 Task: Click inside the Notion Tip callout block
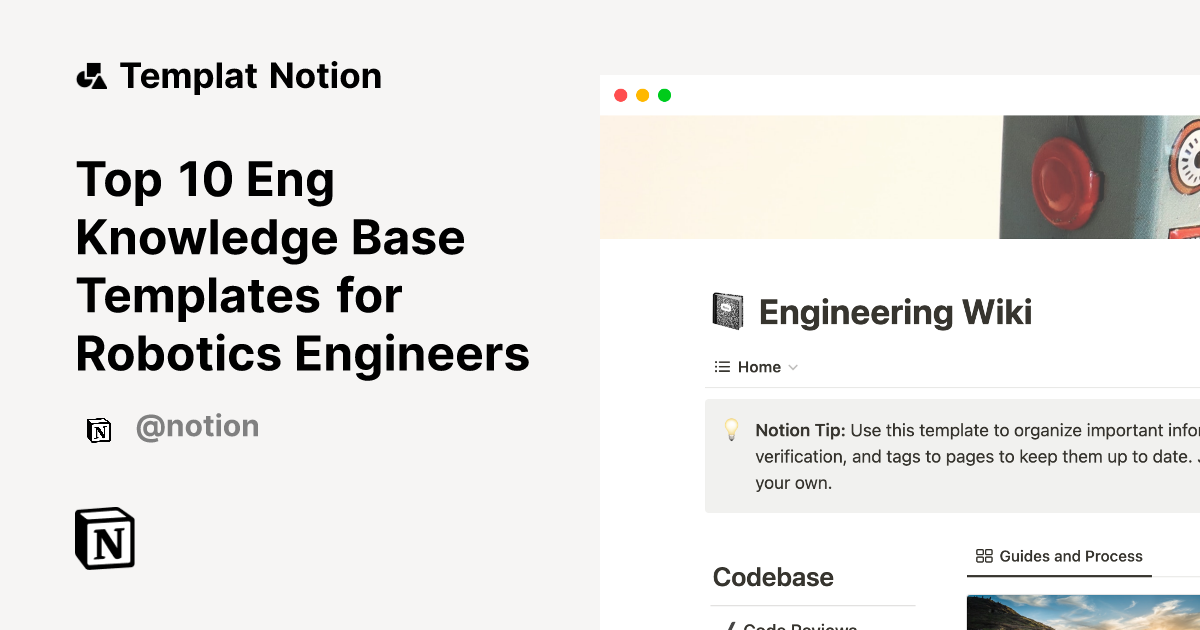[x=950, y=456]
